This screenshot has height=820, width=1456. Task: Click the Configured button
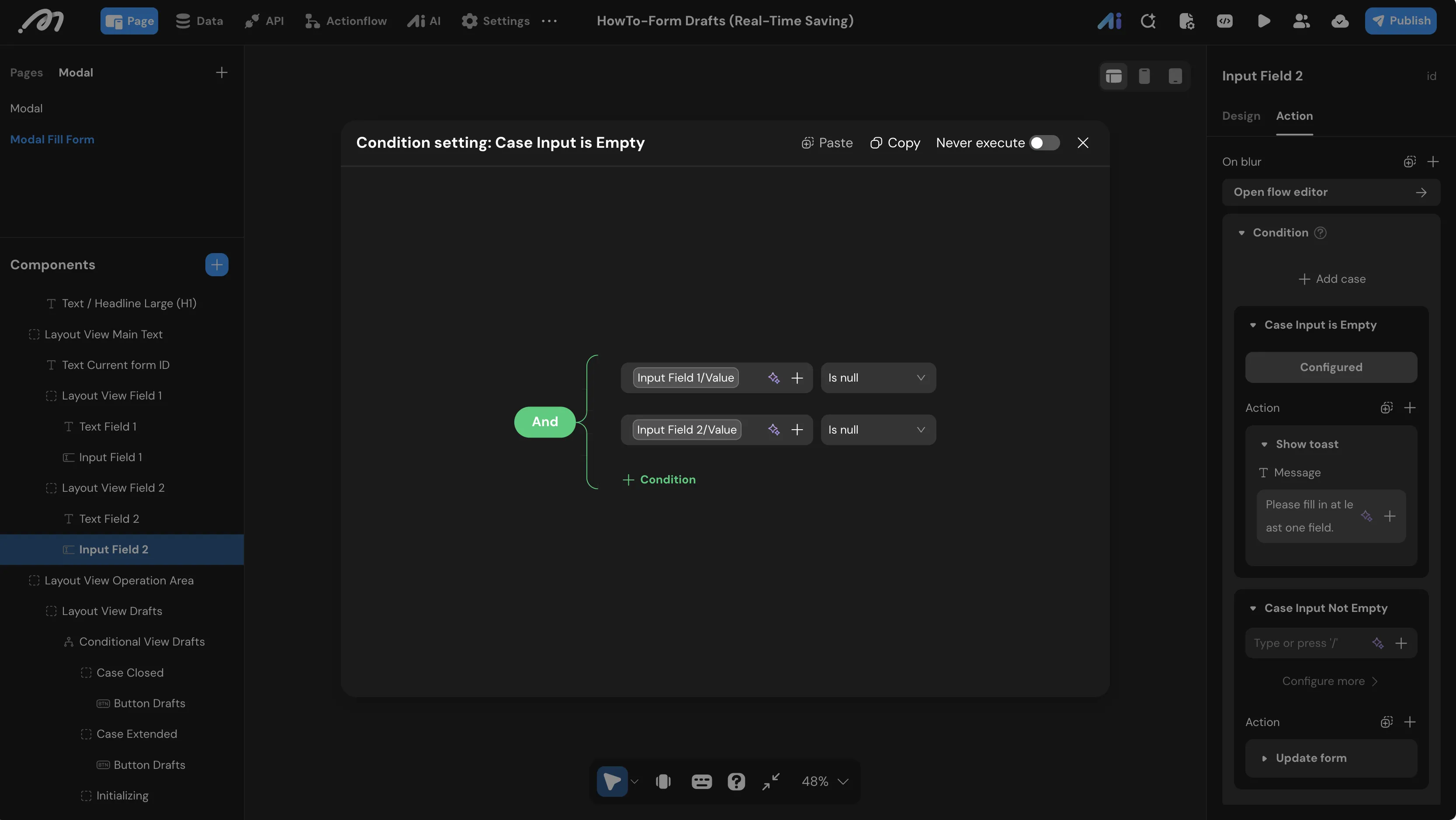(x=1331, y=367)
